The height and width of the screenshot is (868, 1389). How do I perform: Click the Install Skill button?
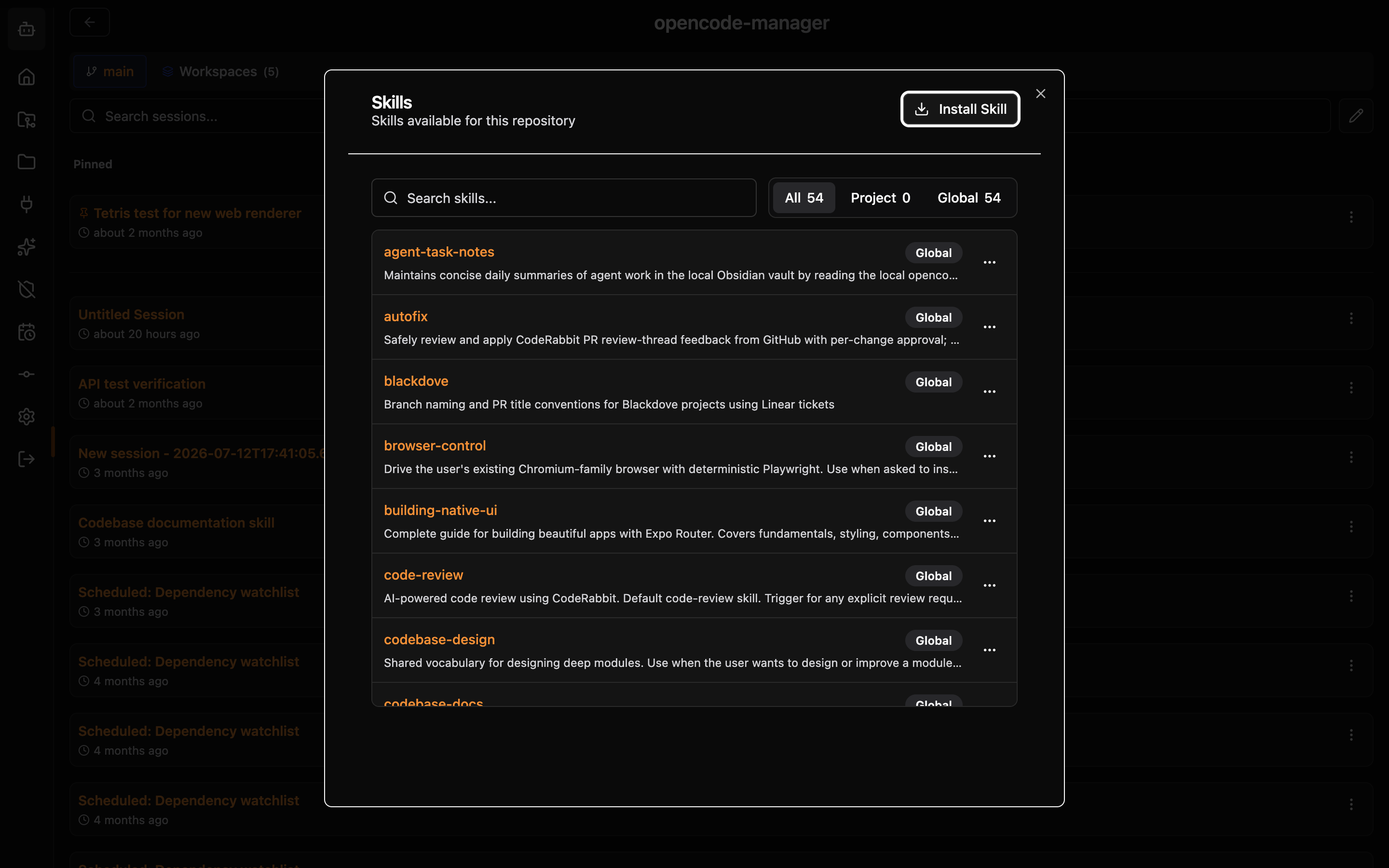(x=960, y=109)
